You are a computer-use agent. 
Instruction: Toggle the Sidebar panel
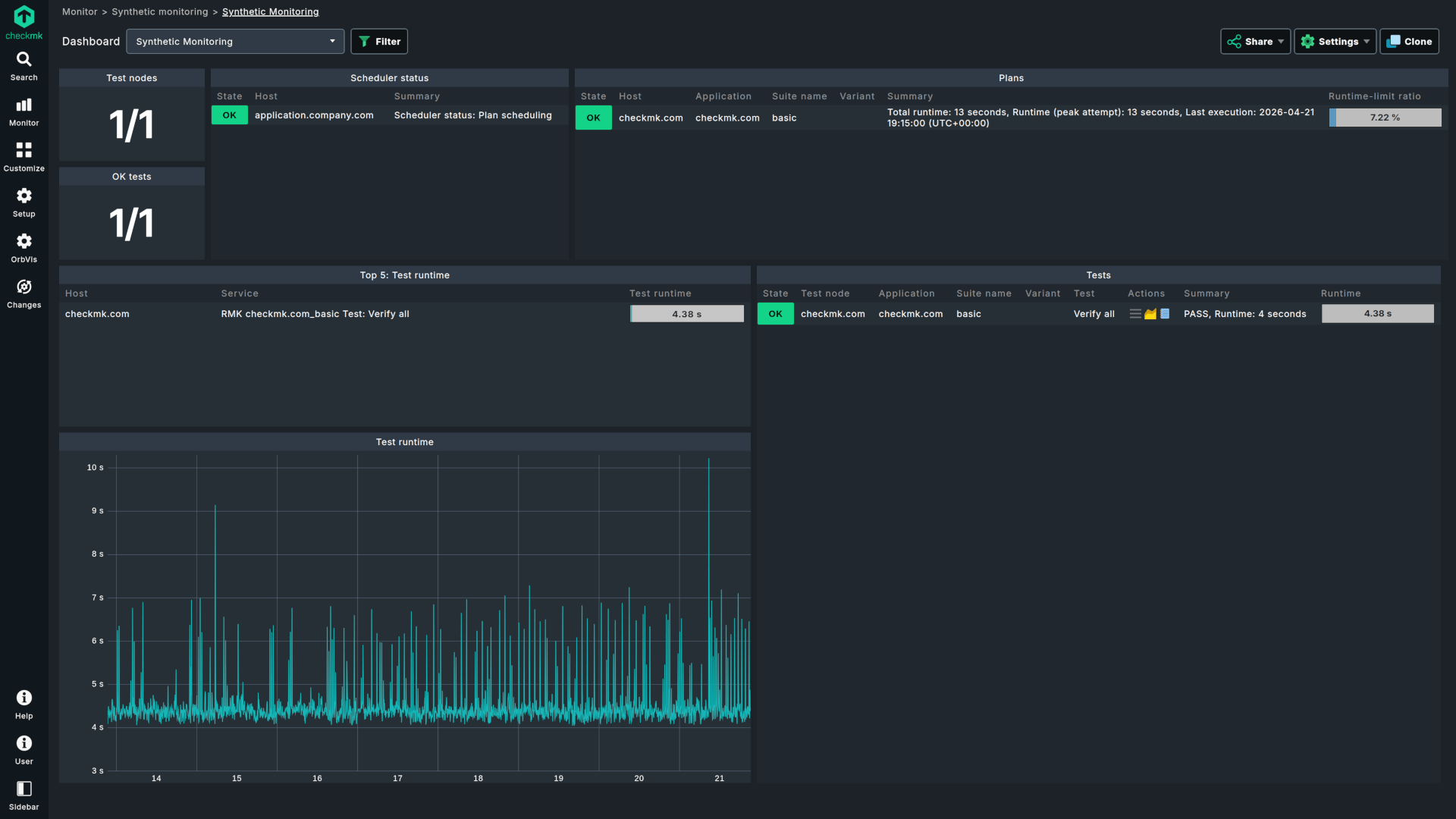[24, 795]
